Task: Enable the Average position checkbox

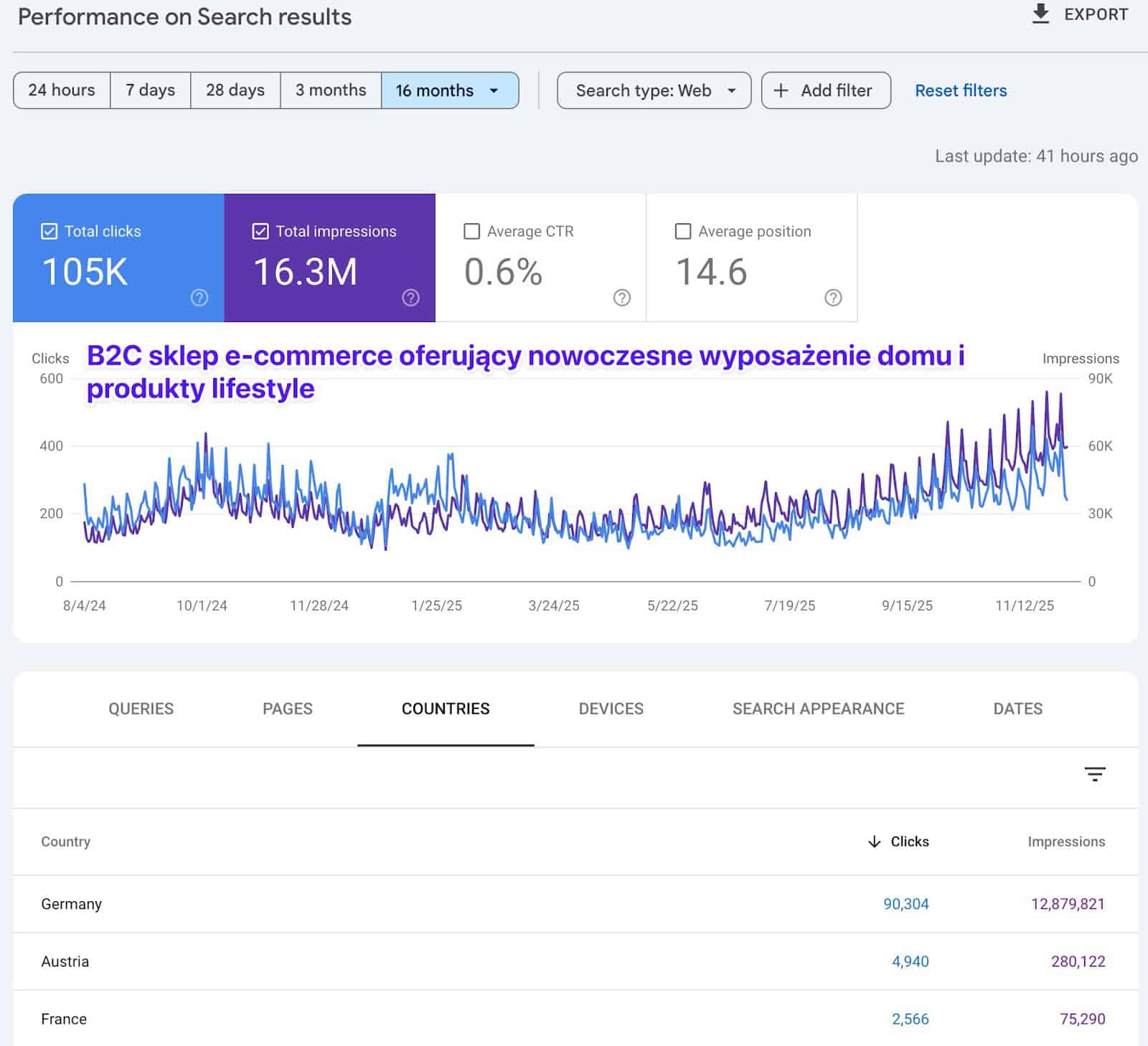Action: 683,231
